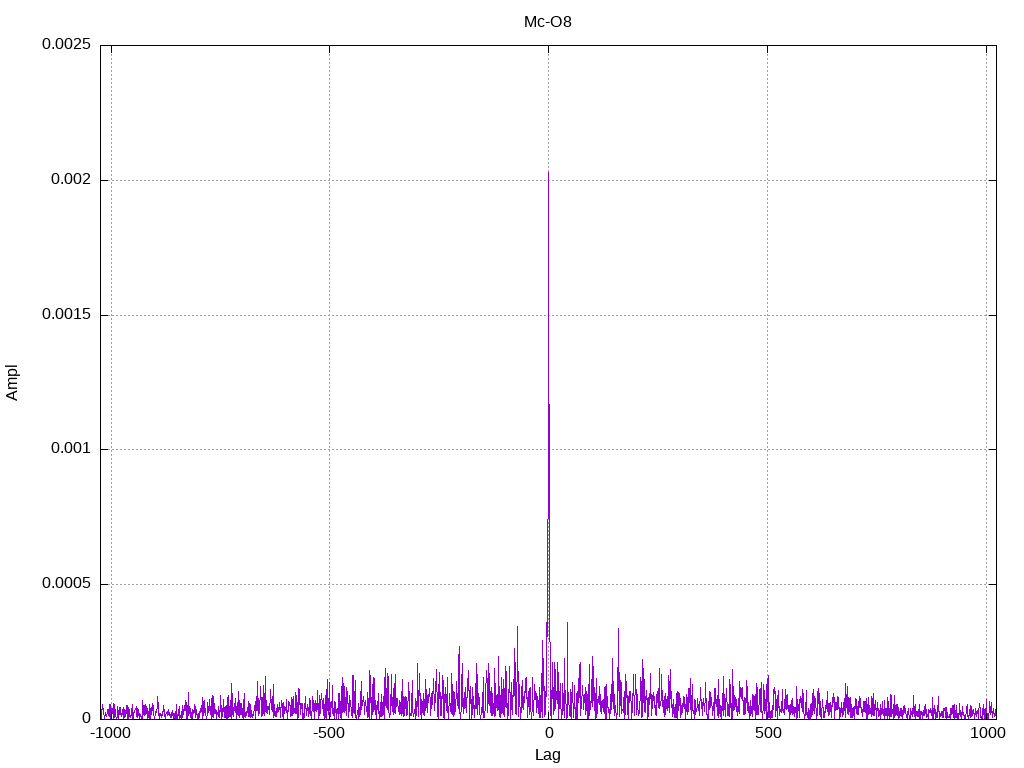Click the 0.001 y-axis tick label

point(70,449)
